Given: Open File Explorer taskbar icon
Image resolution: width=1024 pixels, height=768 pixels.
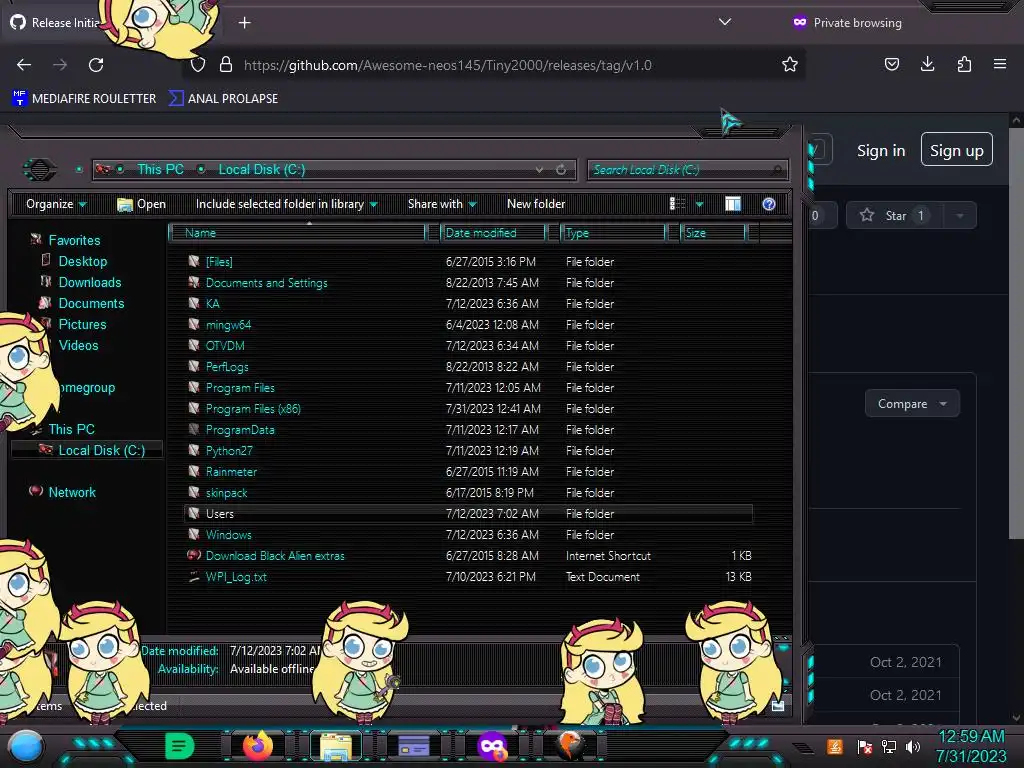Looking at the screenshot, I should click(x=336, y=746).
